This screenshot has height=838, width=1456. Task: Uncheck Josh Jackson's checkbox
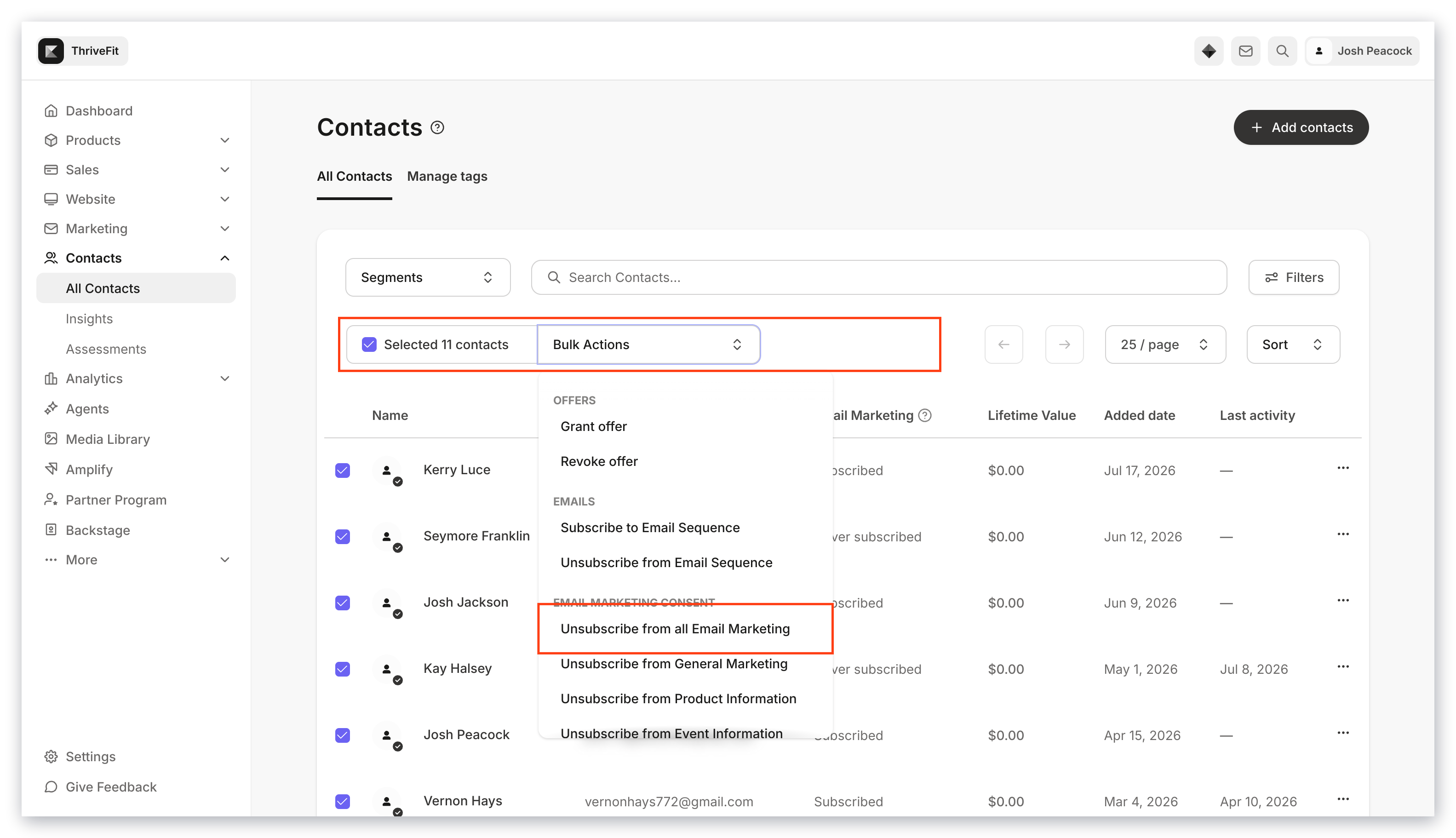(343, 603)
